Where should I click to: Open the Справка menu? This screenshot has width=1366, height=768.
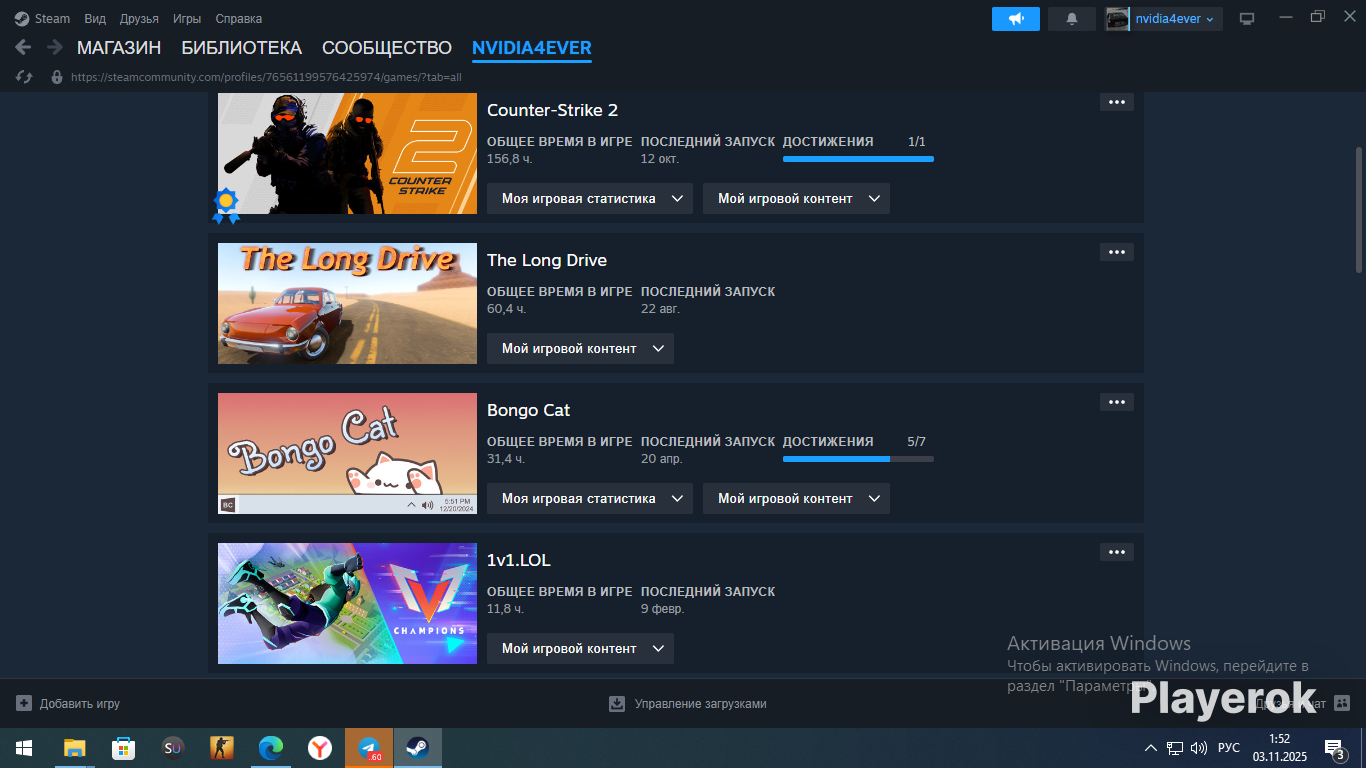[239, 19]
